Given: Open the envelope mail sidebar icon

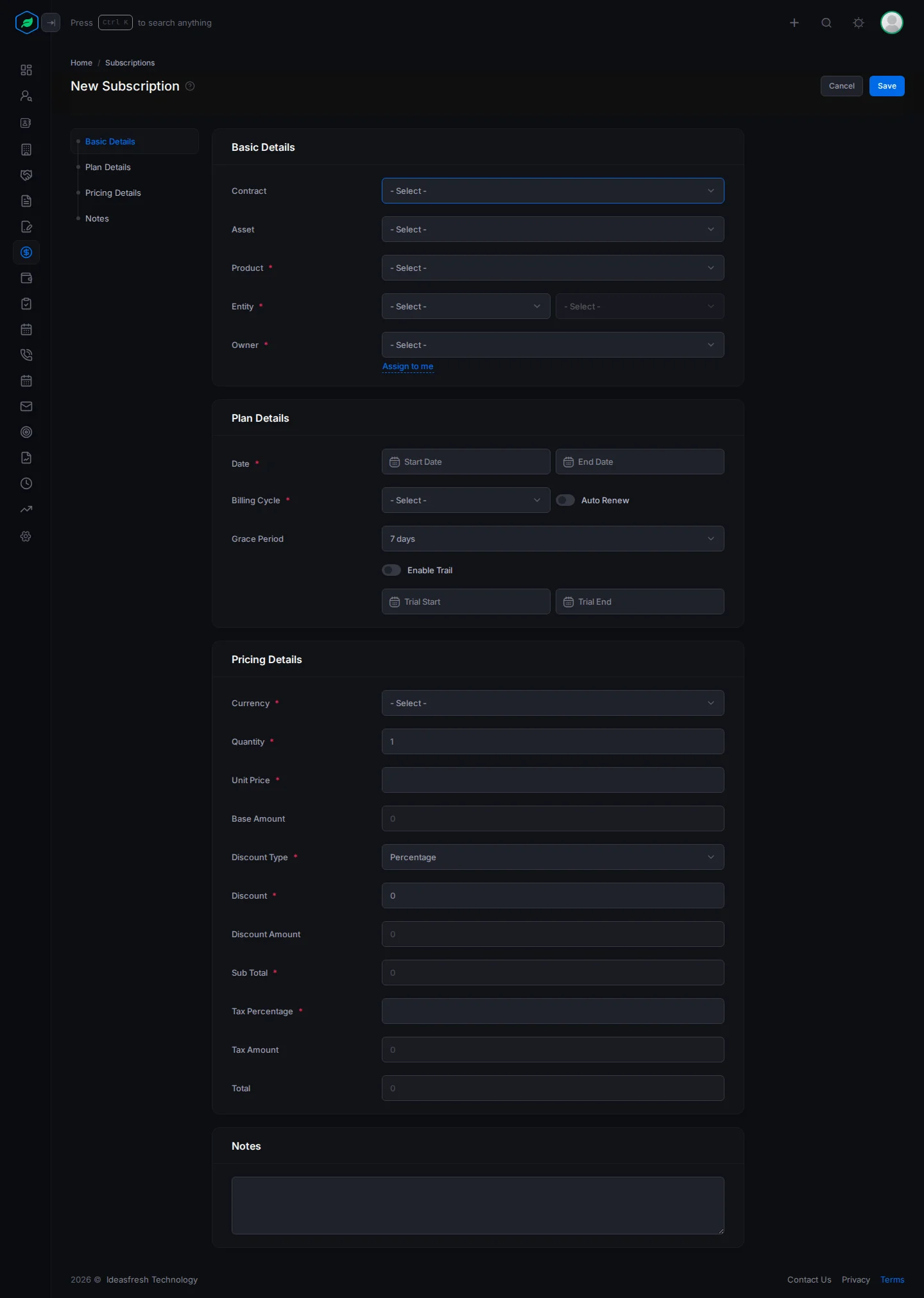Looking at the screenshot, I should [26, 406].
